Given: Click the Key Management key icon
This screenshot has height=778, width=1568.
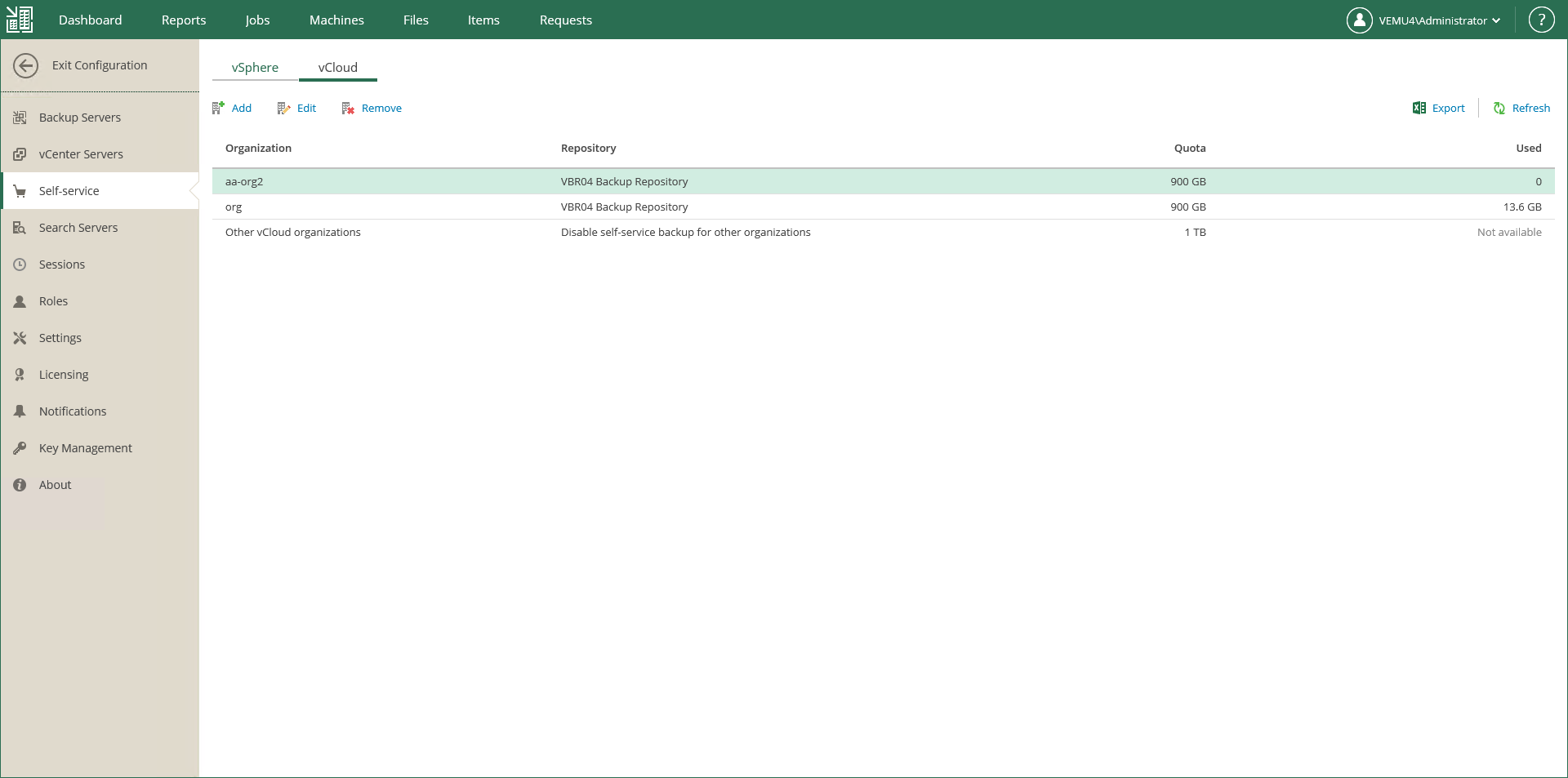Looking at the screenshot, I should click(x=20, y=448).
